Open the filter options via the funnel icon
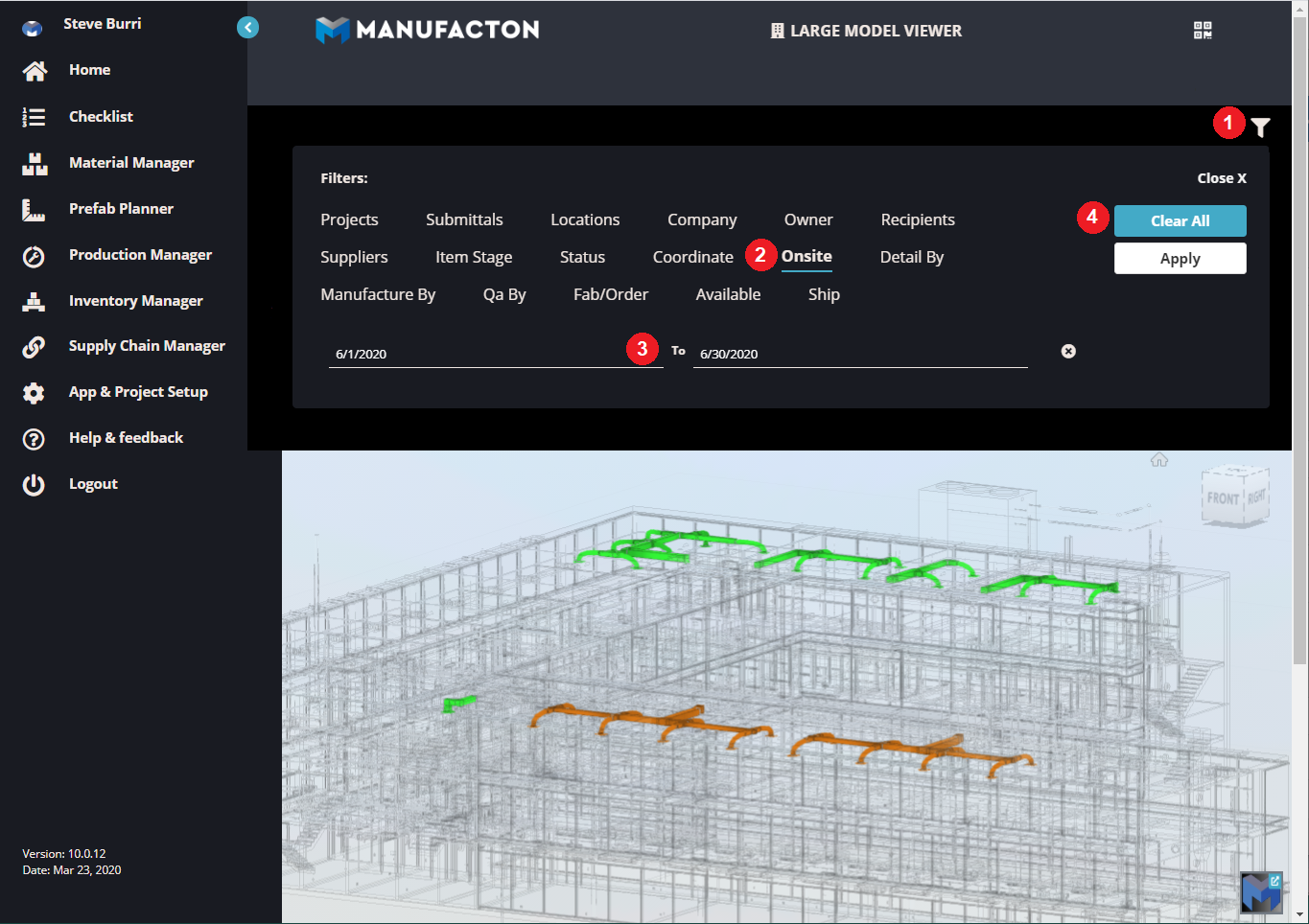The height and width of the screenshot is (924, 1309). point(1259,126)
